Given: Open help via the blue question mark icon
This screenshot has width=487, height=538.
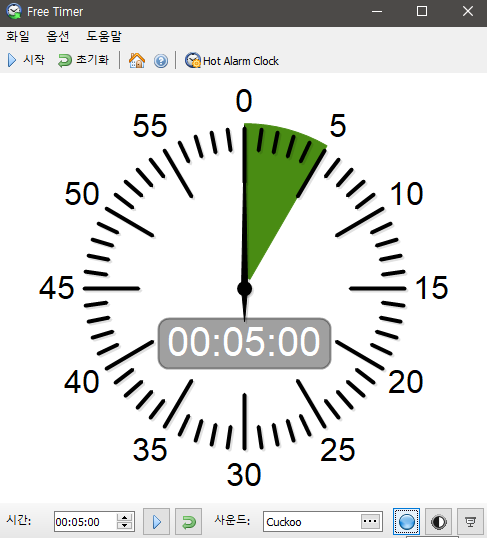Looking at the screenshot, I should 161,61.
